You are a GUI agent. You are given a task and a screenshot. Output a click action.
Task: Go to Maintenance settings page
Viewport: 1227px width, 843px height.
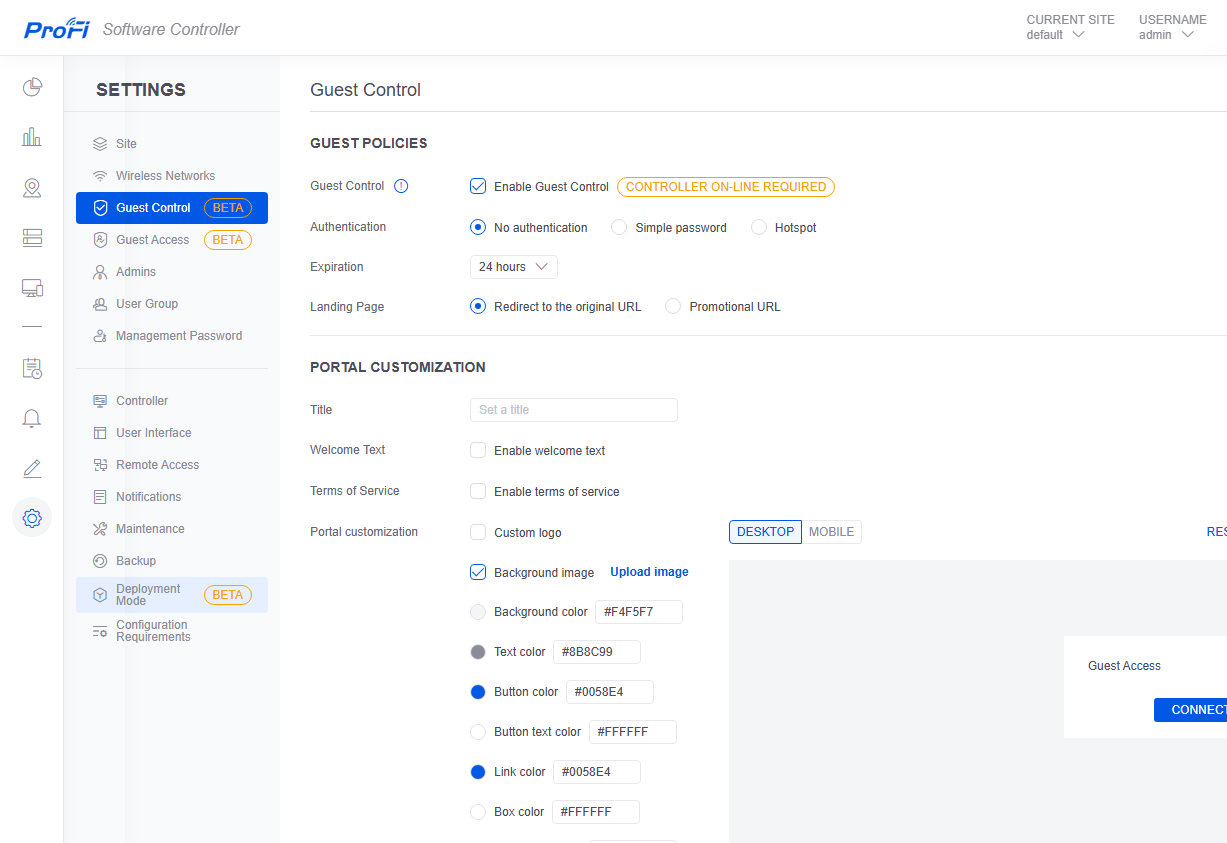(150, 529)
